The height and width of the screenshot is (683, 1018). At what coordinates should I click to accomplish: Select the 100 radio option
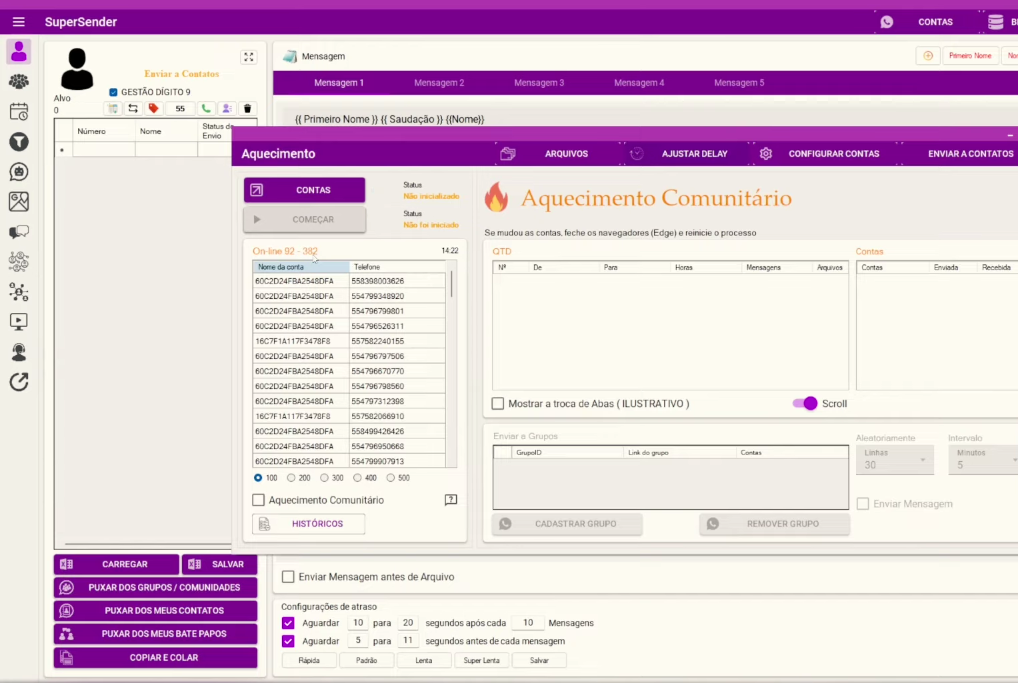(x=258, y=478)
